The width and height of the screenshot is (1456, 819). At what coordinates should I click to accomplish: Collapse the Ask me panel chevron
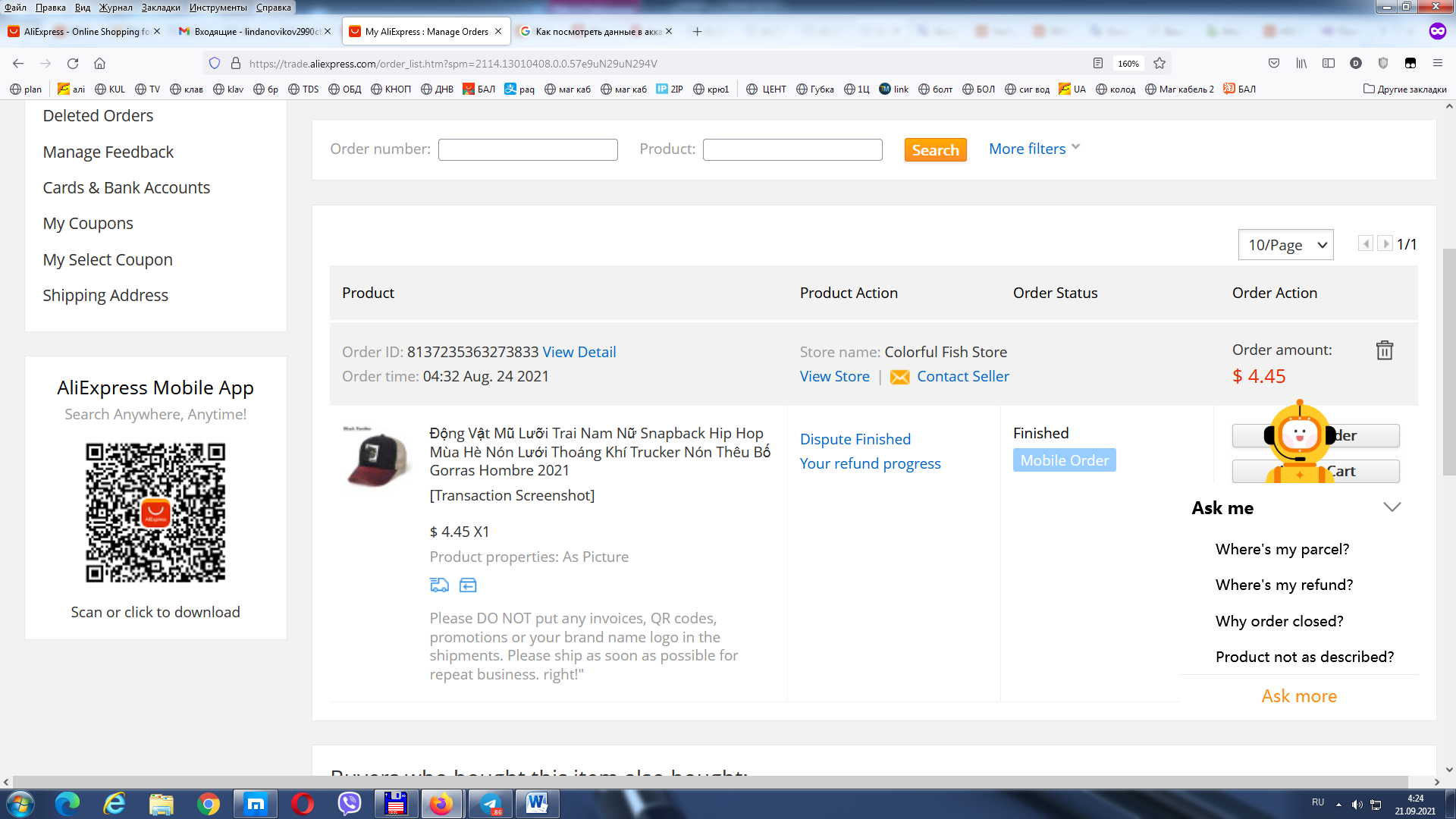coord(1392,507)
